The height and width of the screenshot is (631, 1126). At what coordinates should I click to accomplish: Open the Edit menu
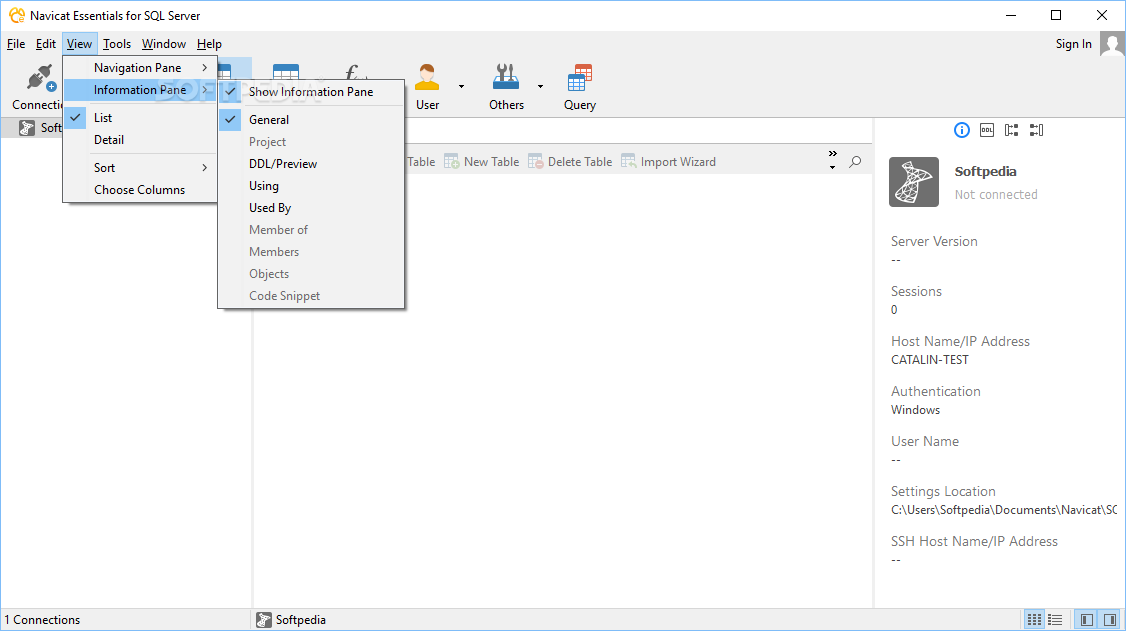coord(46,44)
